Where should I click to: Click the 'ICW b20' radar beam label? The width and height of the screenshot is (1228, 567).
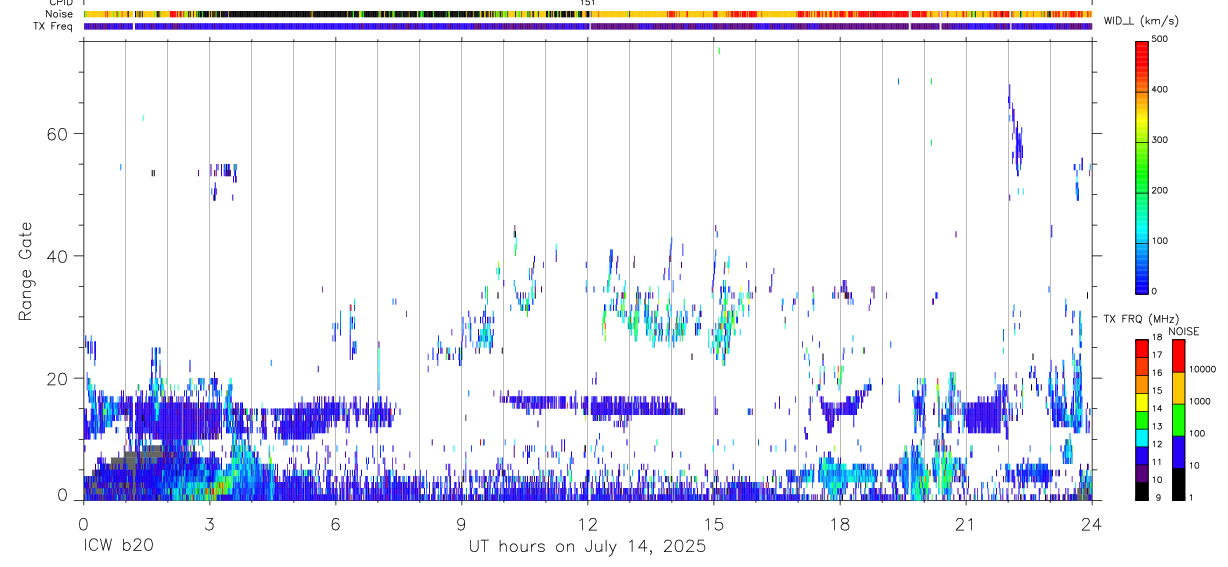coord(118,547)
